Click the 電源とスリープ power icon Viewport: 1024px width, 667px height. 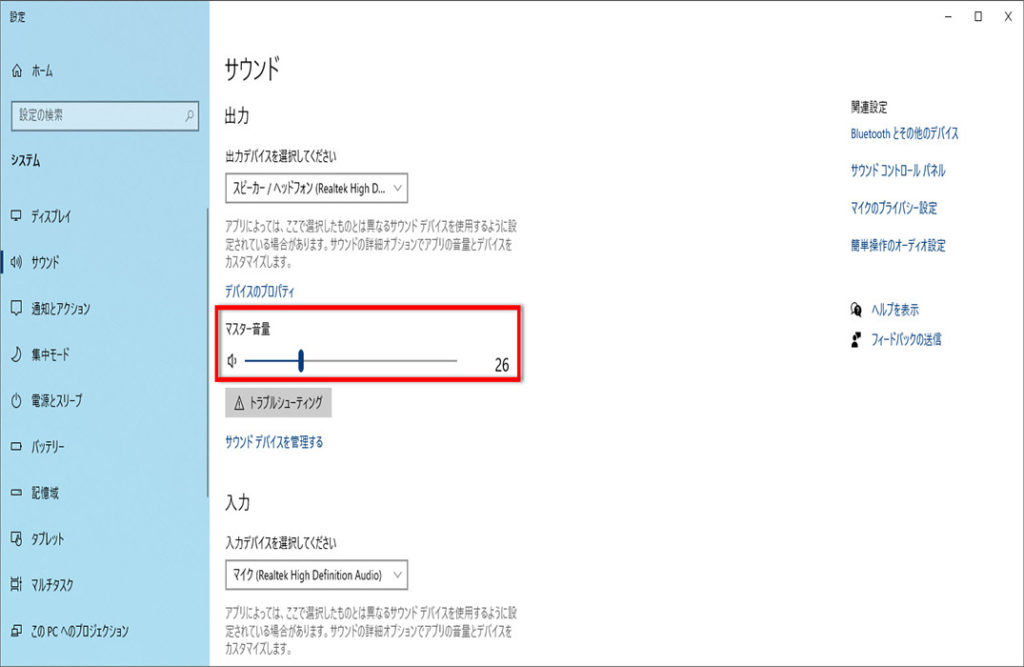pyautogui.click(x=16, y=400)
